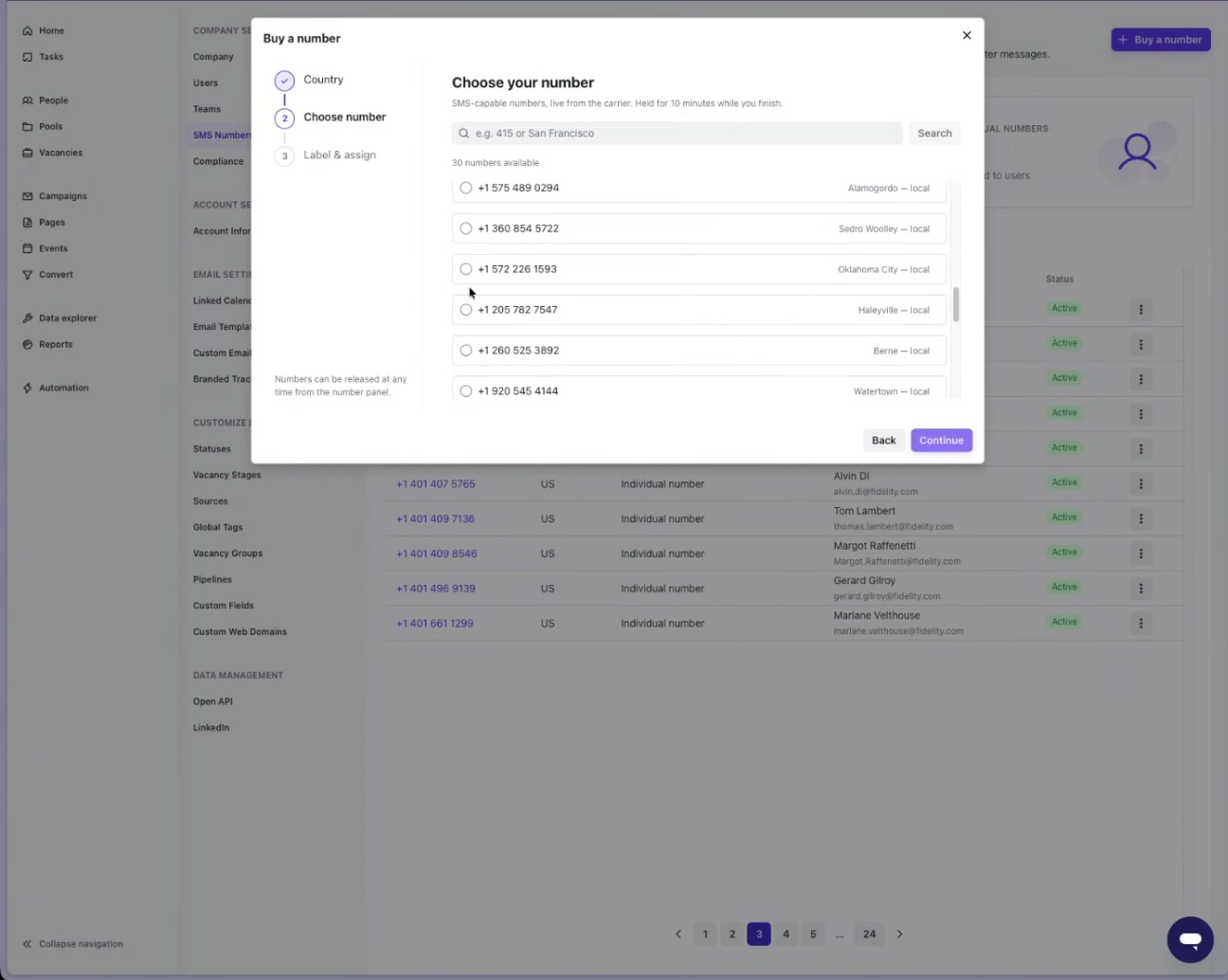Jump to page 24 in pagination
Image resolution: width=1228 pixels, height=980 pixels.
[869, 935]
